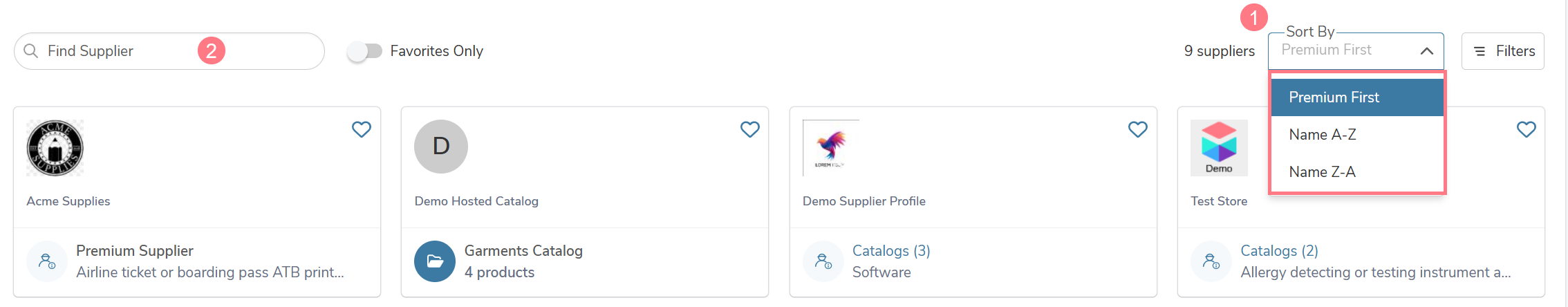The width and height of the screenshot is (1568, 307).
Task: Click the Test Store Demo logo
Action: click(1219, 148)
